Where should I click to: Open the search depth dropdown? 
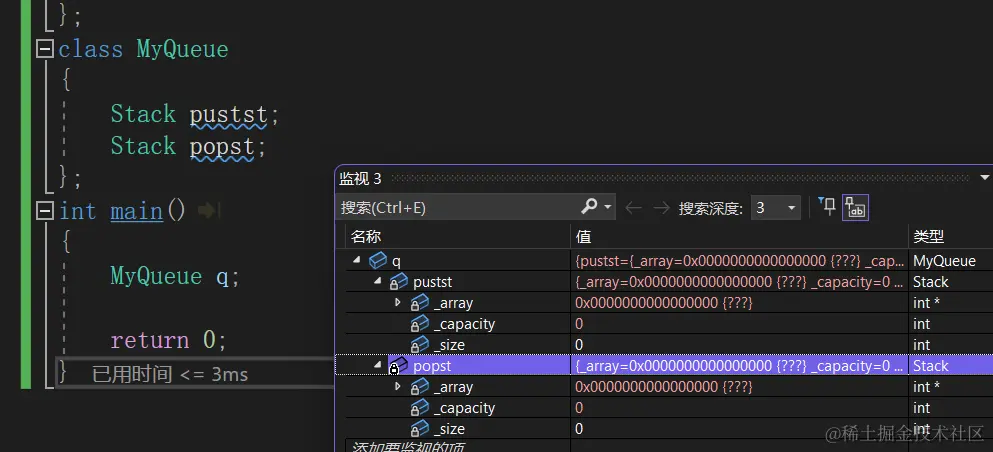click(791, 208)
